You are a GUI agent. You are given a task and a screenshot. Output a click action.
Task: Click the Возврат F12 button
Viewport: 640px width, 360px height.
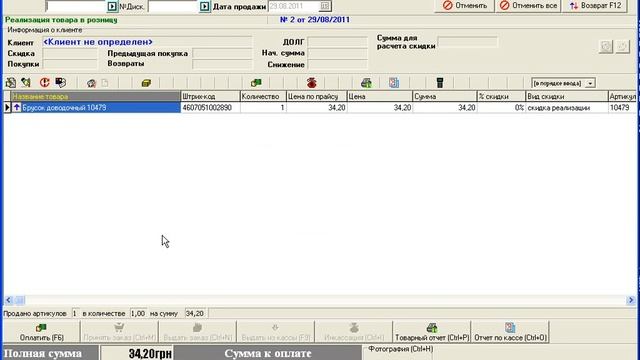(x=595, y=6)
